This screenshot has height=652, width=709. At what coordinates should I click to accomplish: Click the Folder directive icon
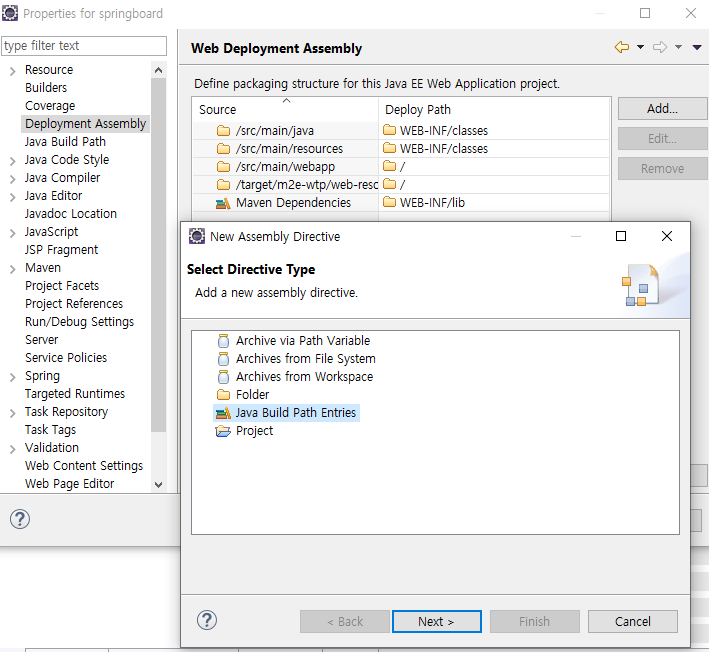(223, 395)
